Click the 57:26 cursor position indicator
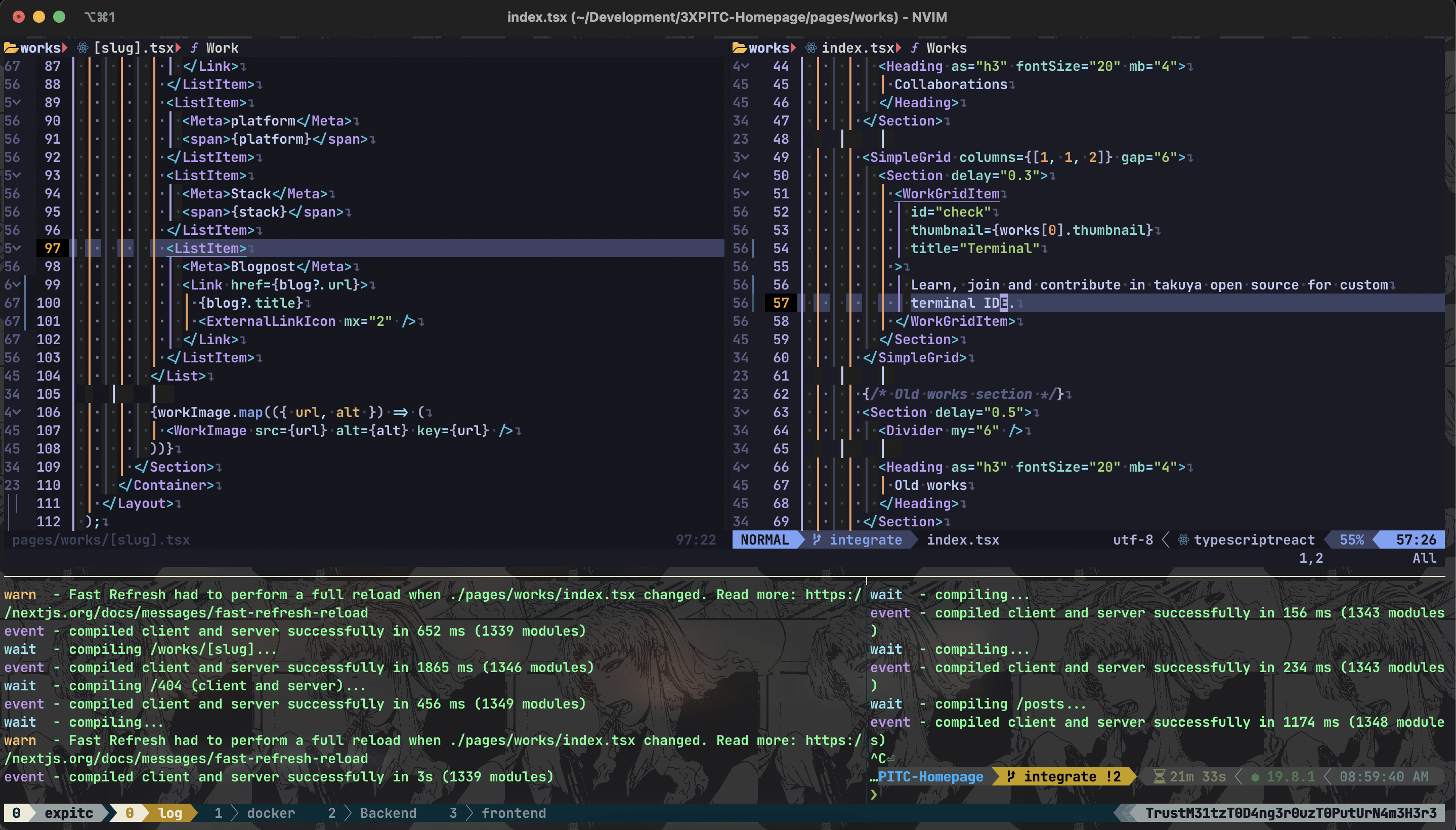This screenshot has width=1456, height=830. [x=1416, y=540]
